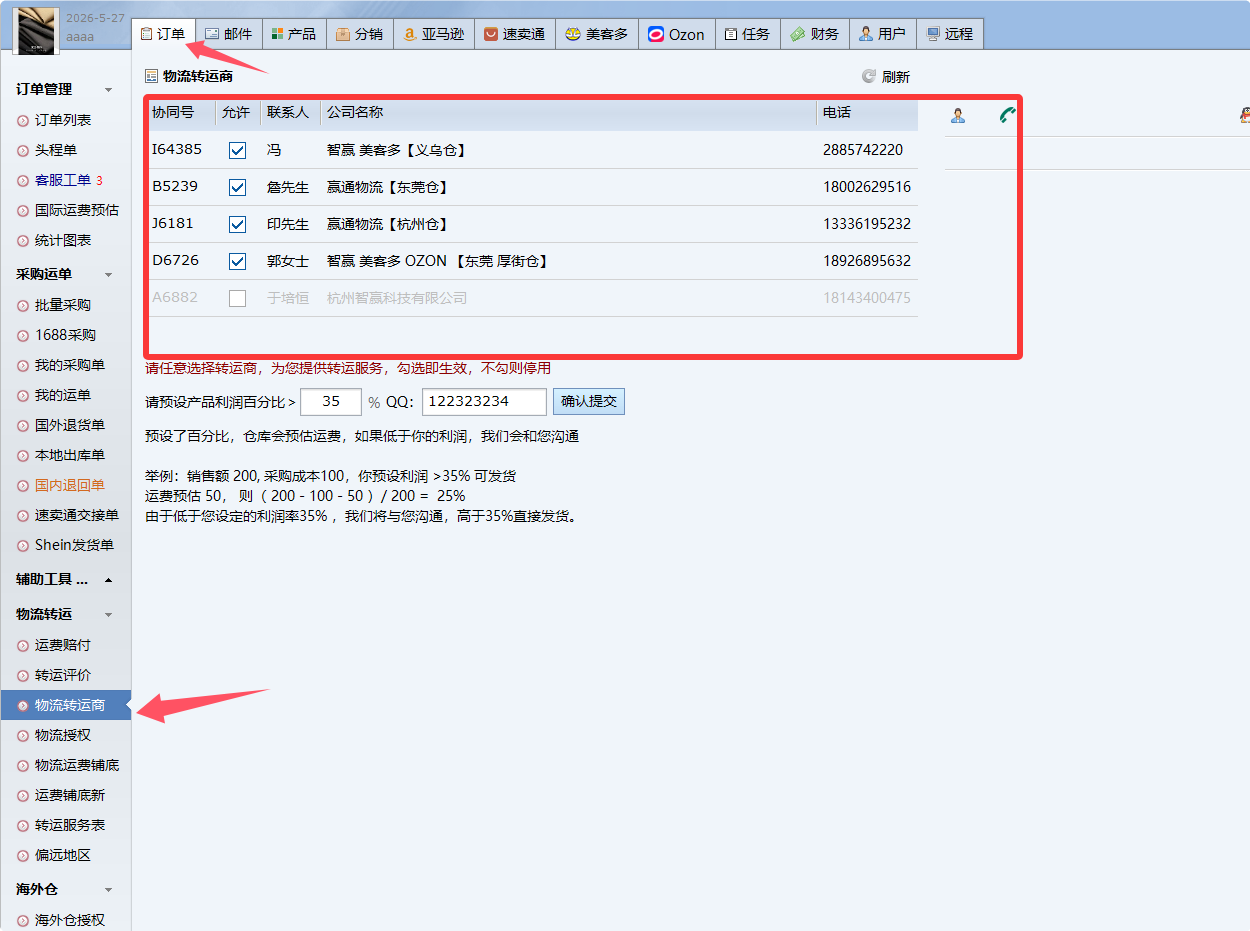Toggle the 允许 checkbox for J6181
Screen dimensions: 1250x931
[x=237, y=224]
